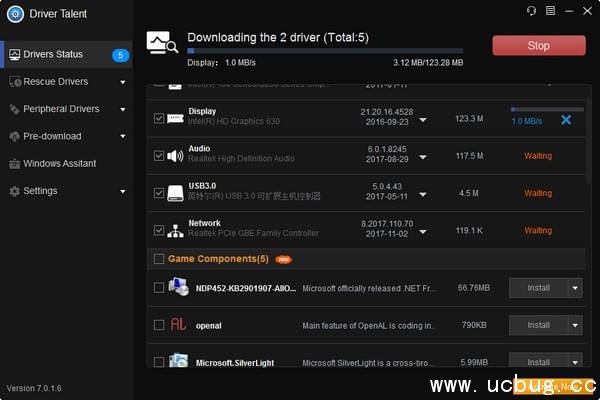Click the Display graphics card icon
This screenshot has width=600, height=400.
pos(175,119)
